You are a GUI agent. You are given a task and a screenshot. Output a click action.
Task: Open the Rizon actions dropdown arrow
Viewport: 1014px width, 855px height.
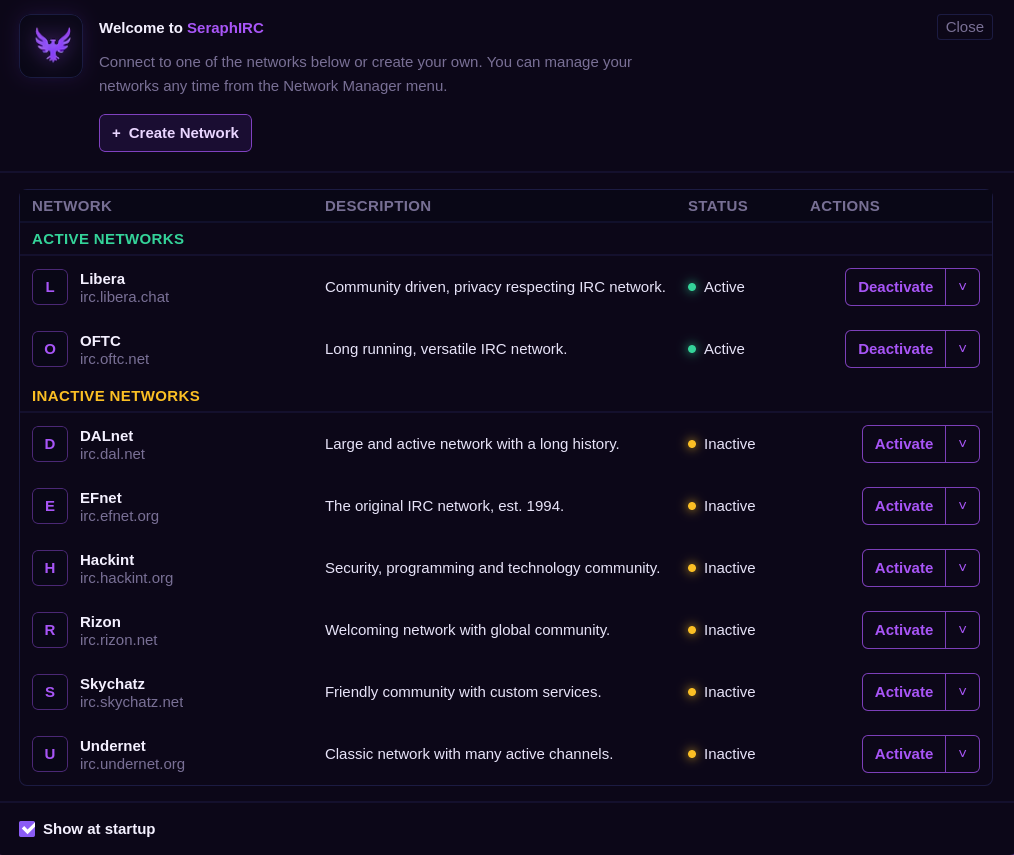962,631
